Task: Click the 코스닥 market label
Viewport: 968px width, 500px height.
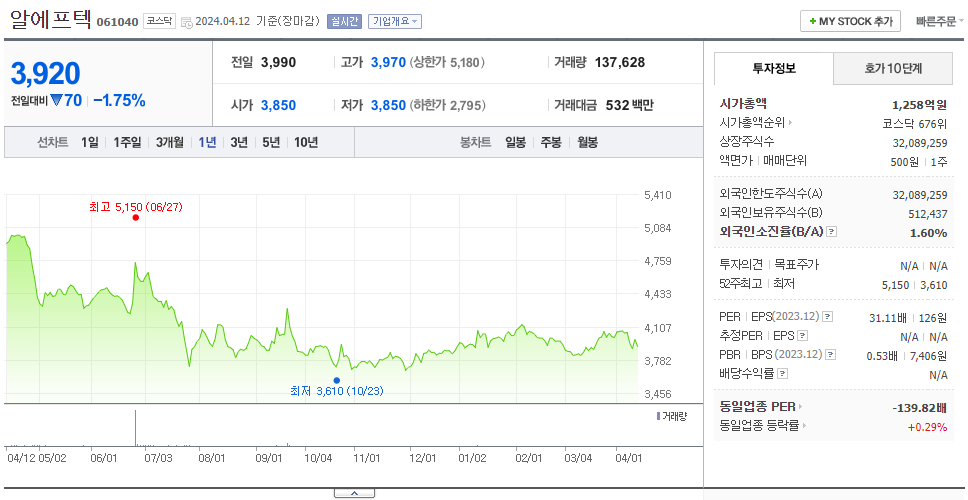Action: (160, 21)
